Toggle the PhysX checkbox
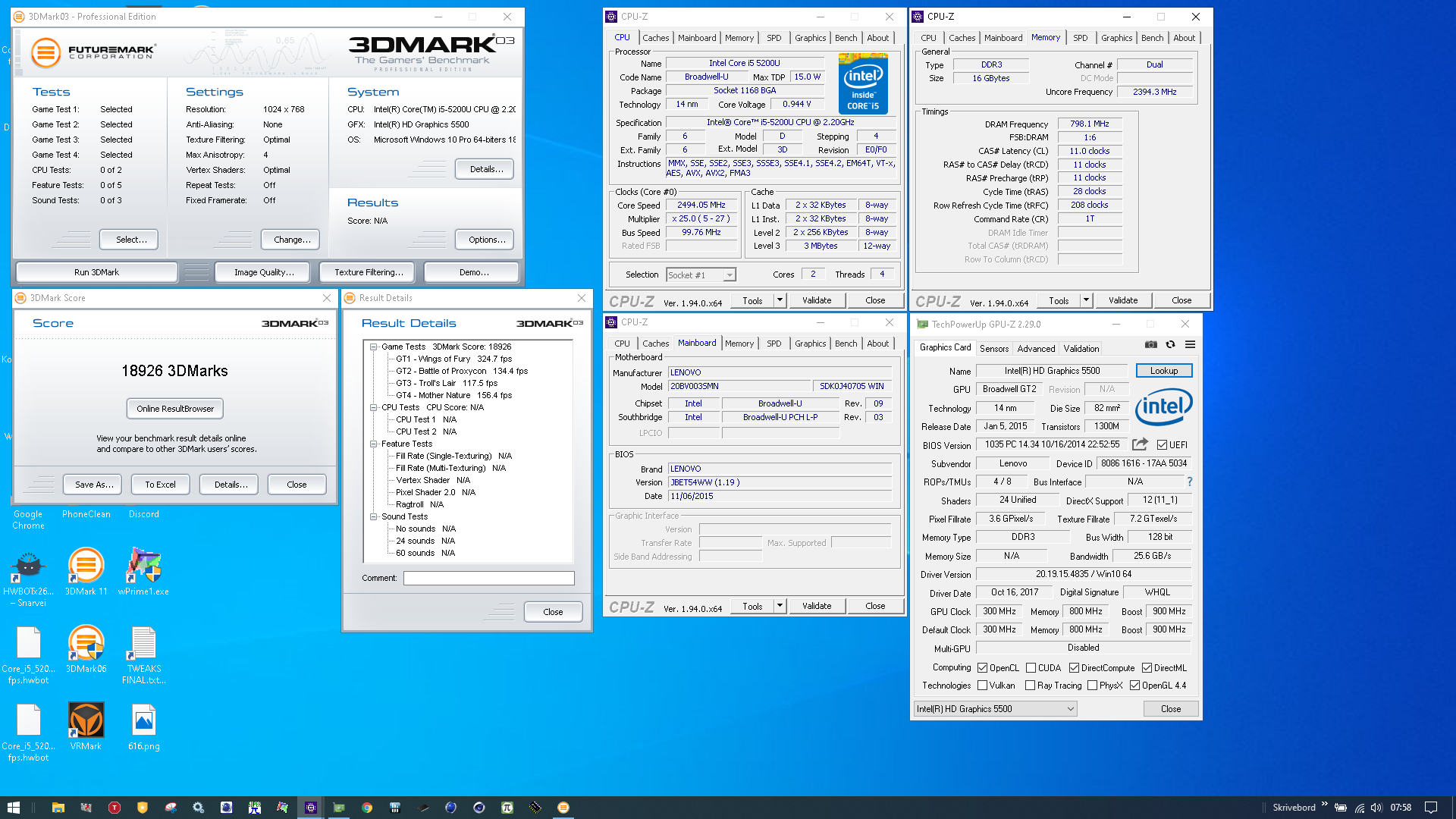 [1093, 686]
